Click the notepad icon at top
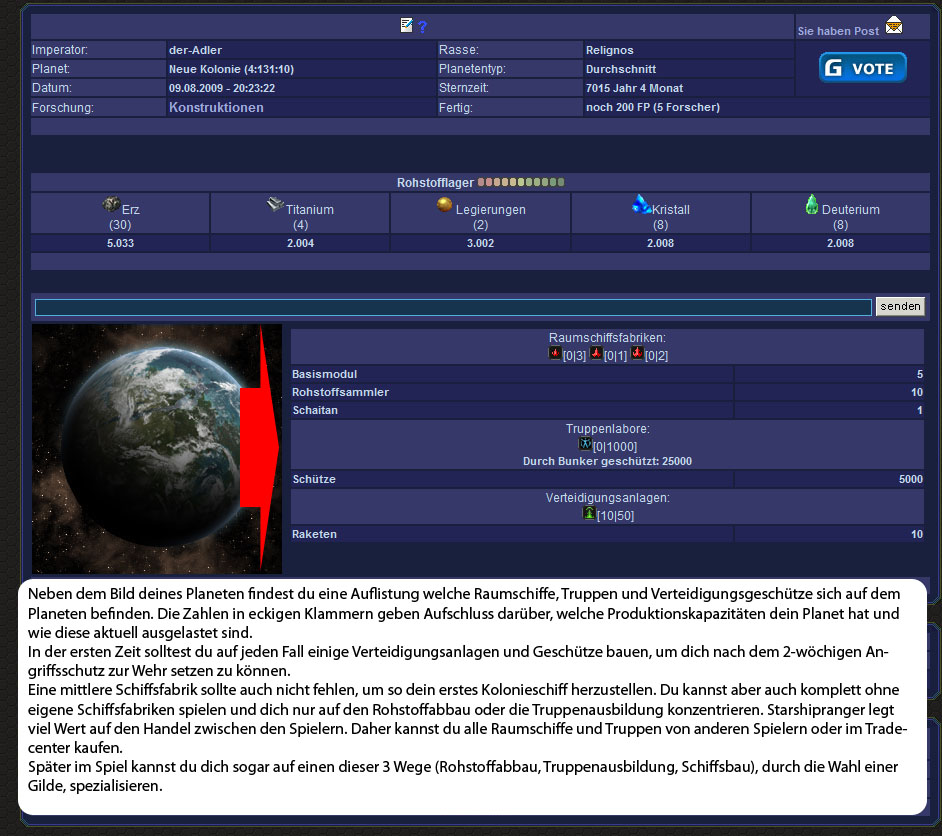The width and height of the screenshot is (942, 836). 406,26
